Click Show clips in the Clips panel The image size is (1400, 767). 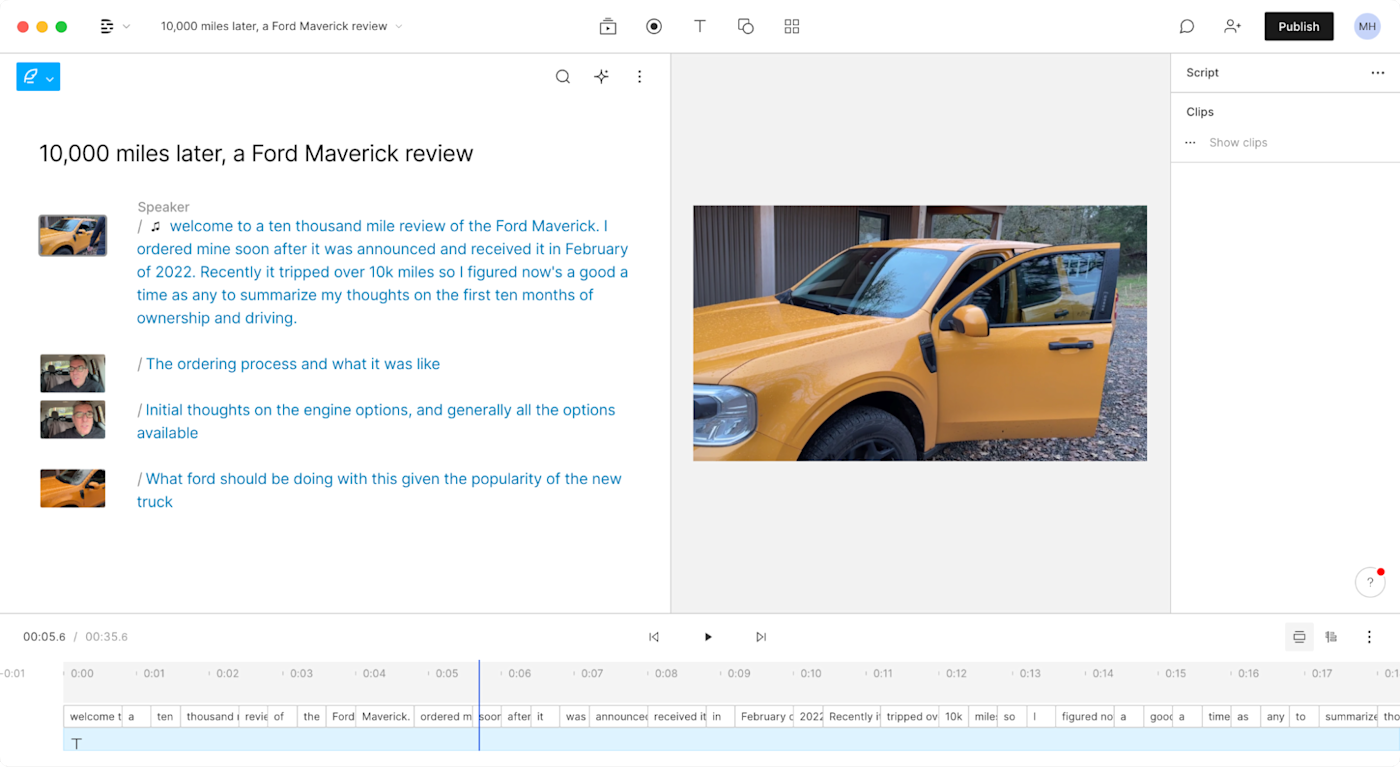point(1238,143)
